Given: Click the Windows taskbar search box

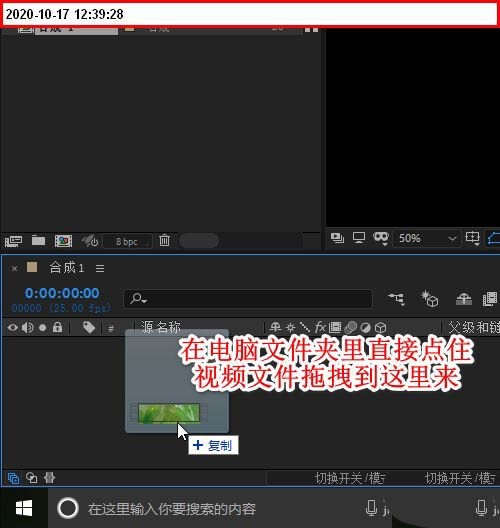Looking at the screenshot, I should pyautogui.click(x=172, y=509).
